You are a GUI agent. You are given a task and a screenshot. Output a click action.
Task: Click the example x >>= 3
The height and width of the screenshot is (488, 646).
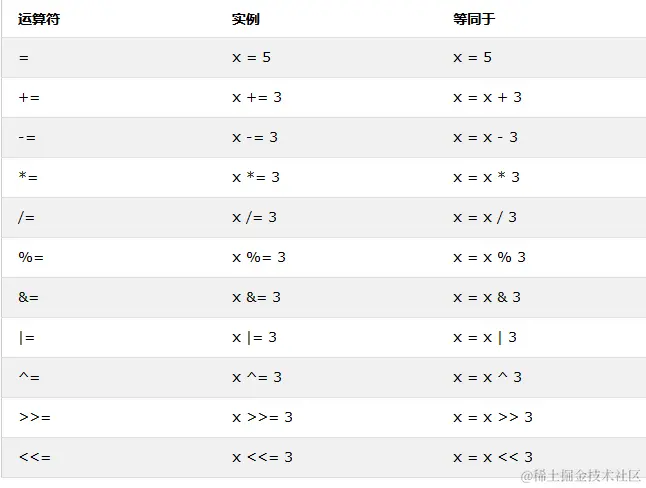262,417
